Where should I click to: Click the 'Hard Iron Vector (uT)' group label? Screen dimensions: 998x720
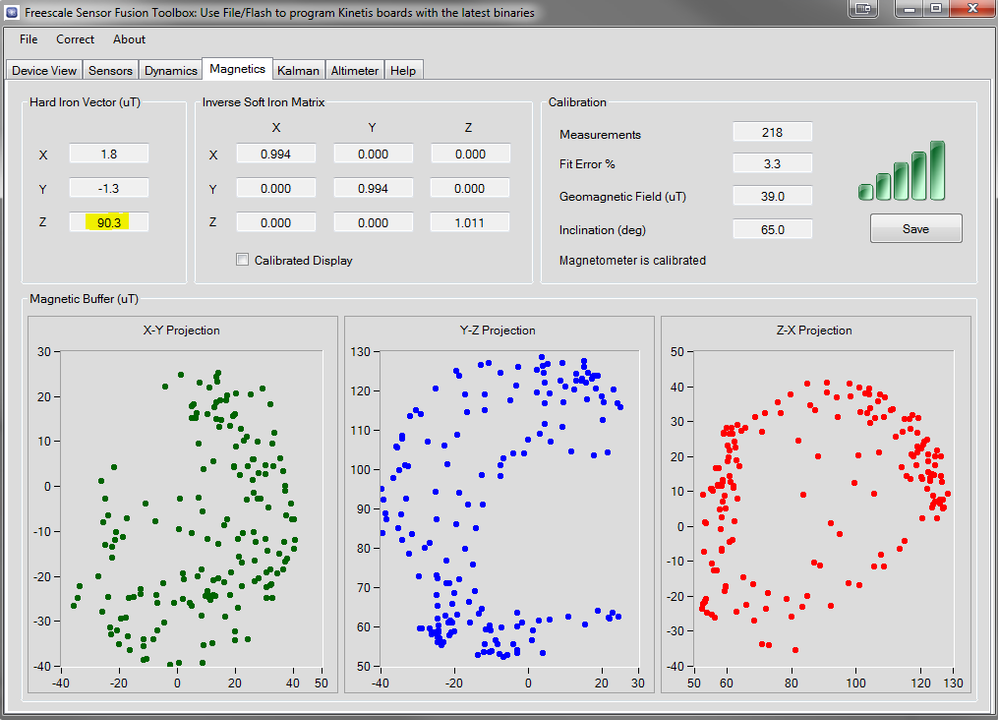tap(85, 102)
